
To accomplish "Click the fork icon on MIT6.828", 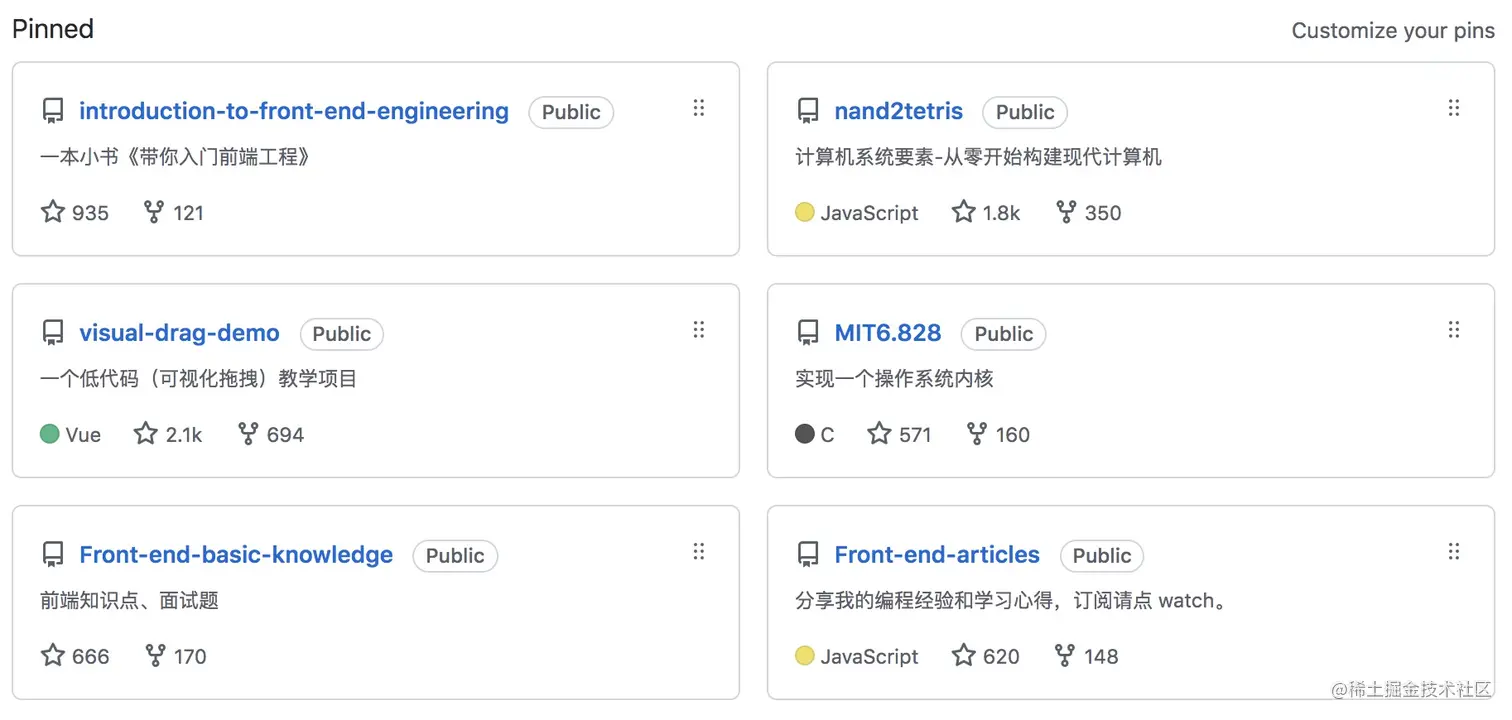I will [x=977, y=434].
